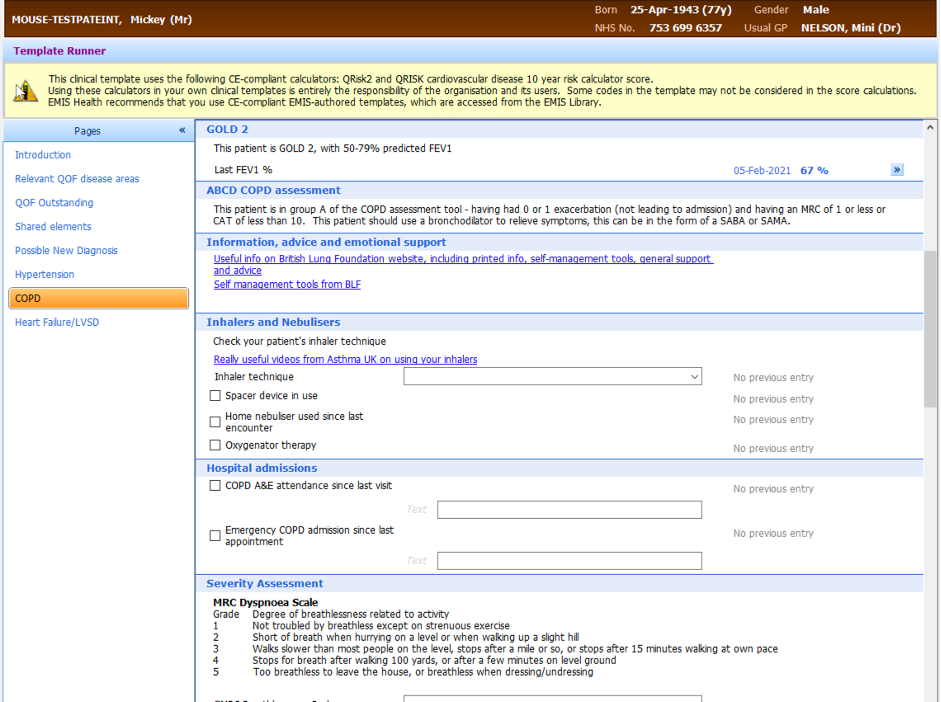This screenshot has width=941, height=702.
Task: Mark COPD A&E attendance since last visit
Action: [214, 485]
